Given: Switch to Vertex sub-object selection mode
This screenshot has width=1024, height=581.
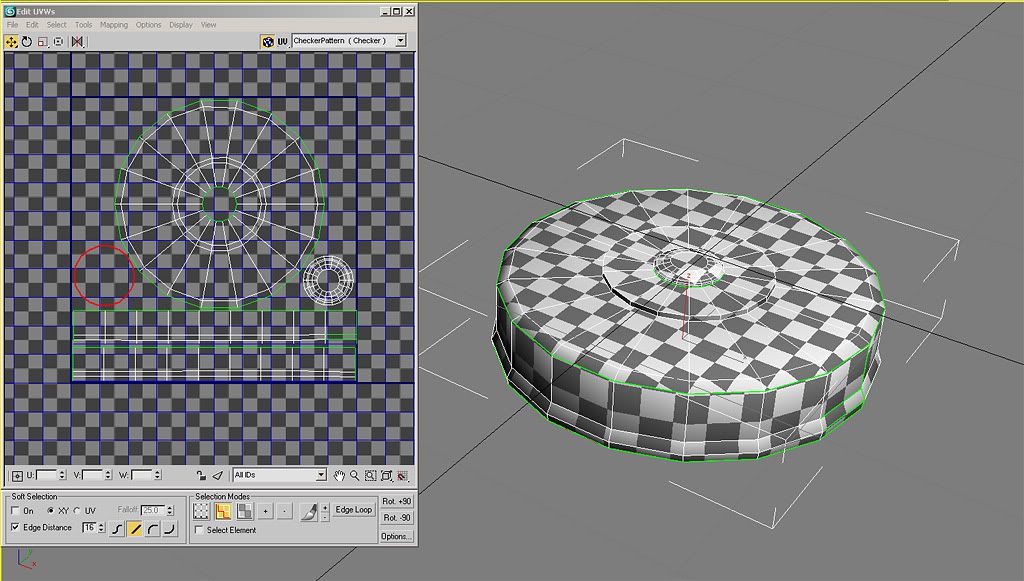Looking at the screenshot, I should point(202,510).
